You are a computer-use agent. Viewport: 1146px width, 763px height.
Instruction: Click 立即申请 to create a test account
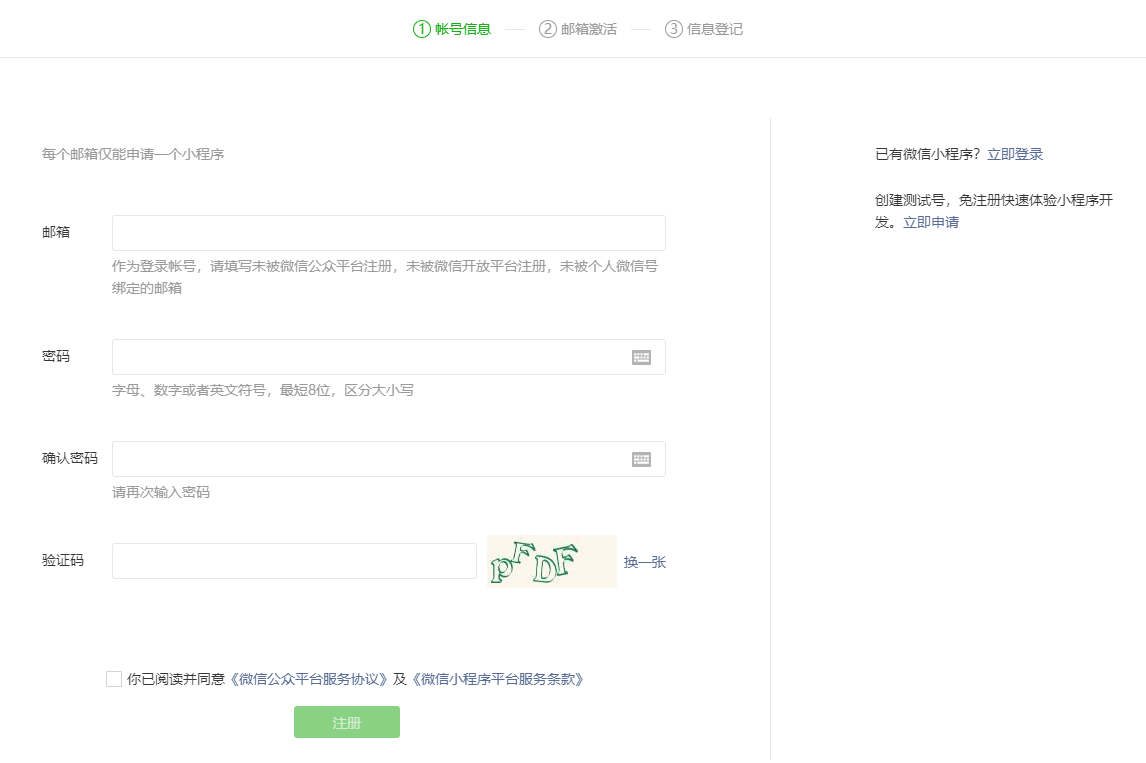pos(929,222)
